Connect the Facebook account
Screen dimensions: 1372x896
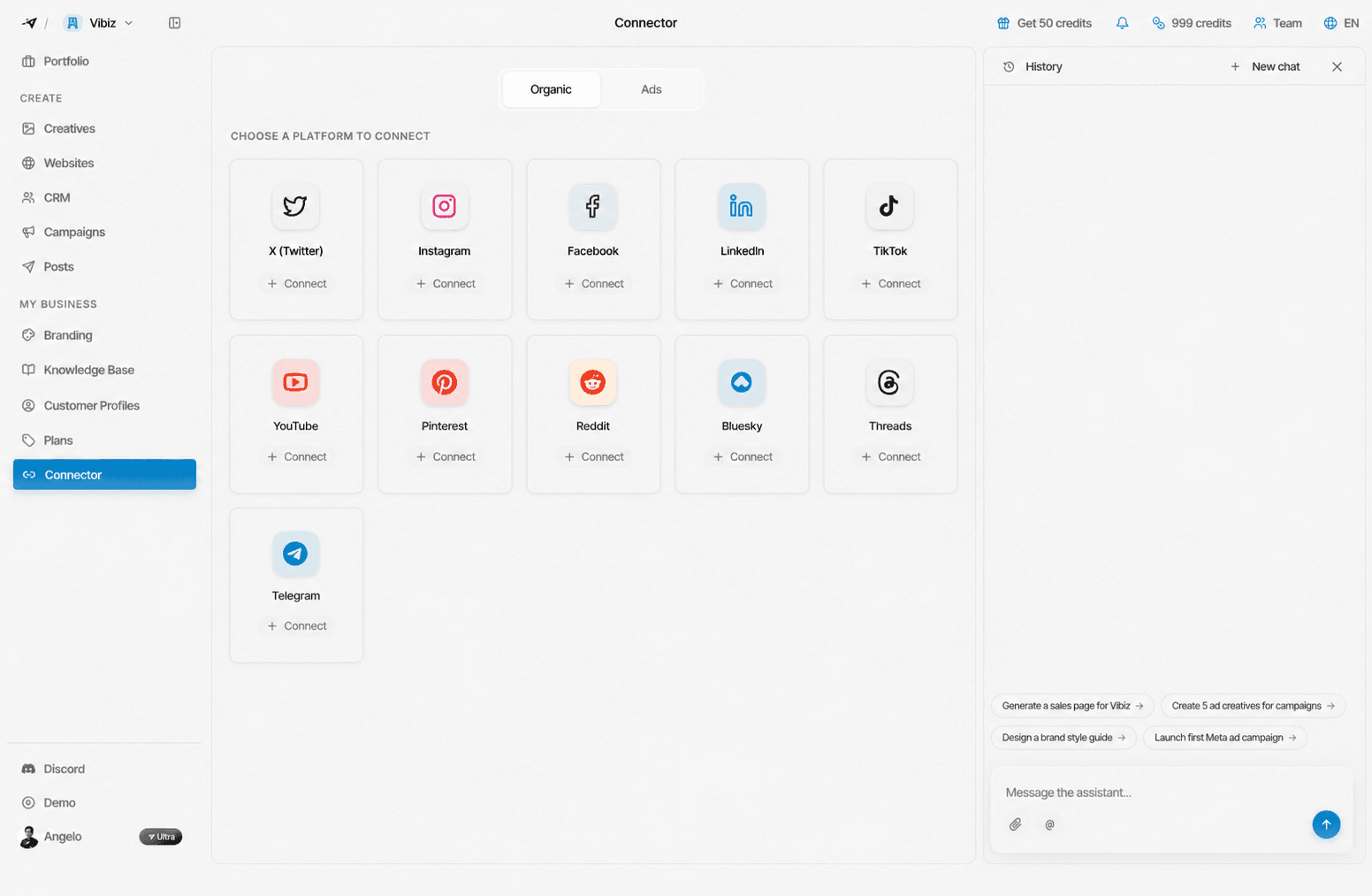[593, 284]
